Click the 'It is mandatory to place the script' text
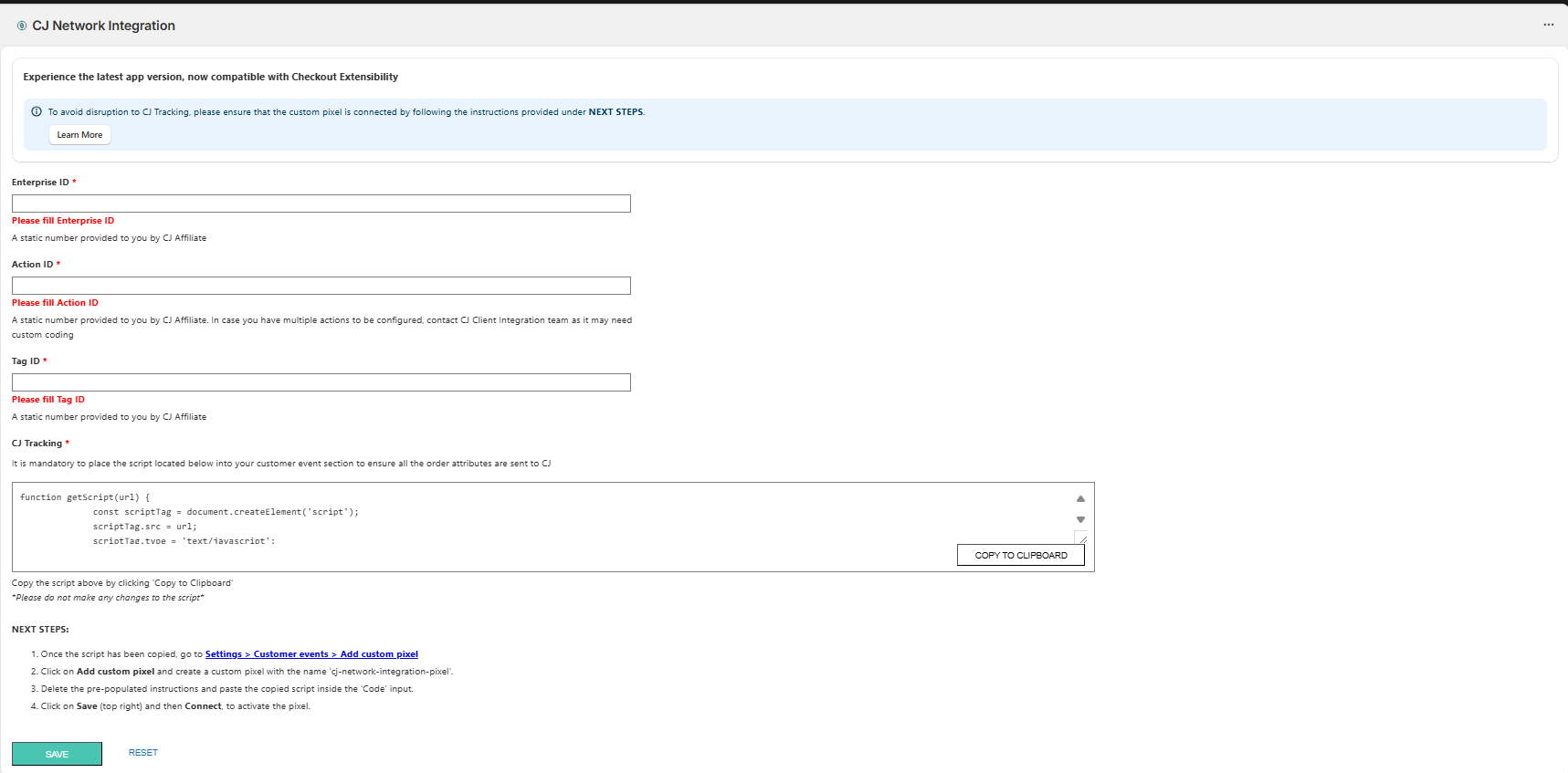 pos(281,464)
